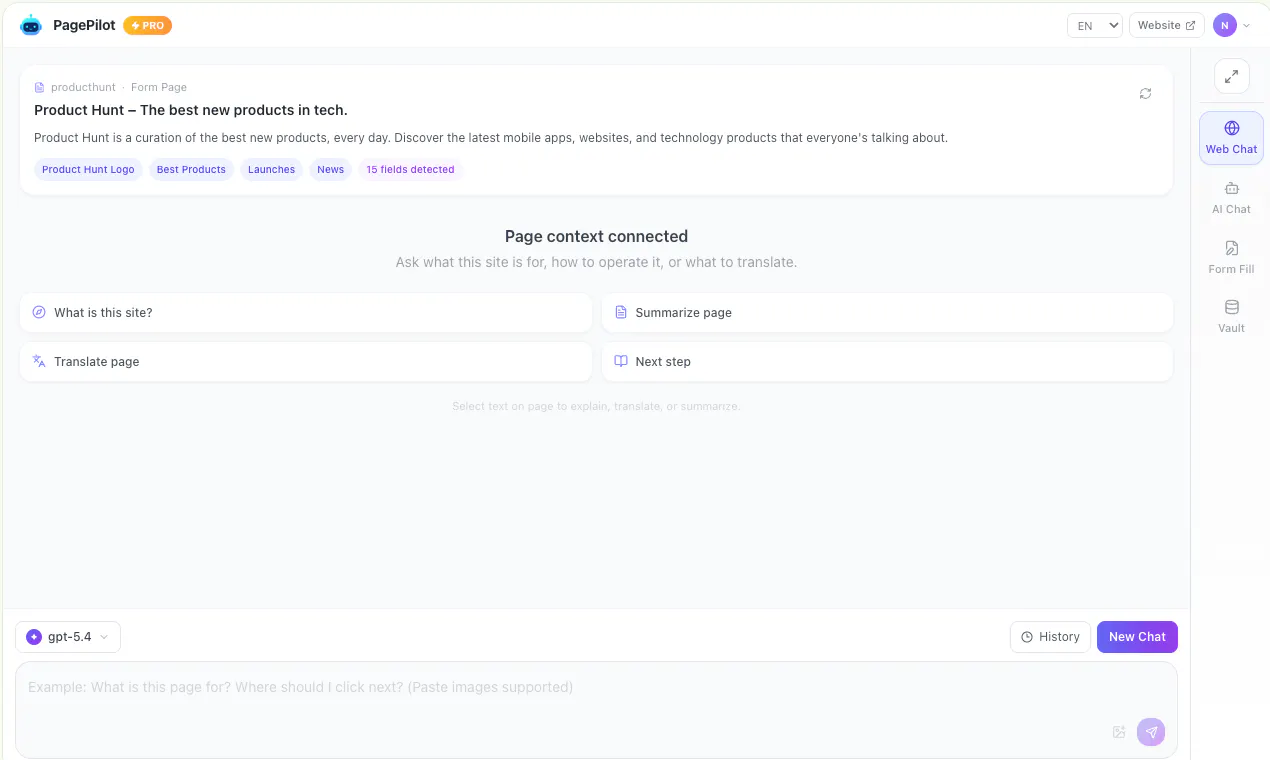
Task: Open the Form Fill tab
Action: (x=1231, y=257)
